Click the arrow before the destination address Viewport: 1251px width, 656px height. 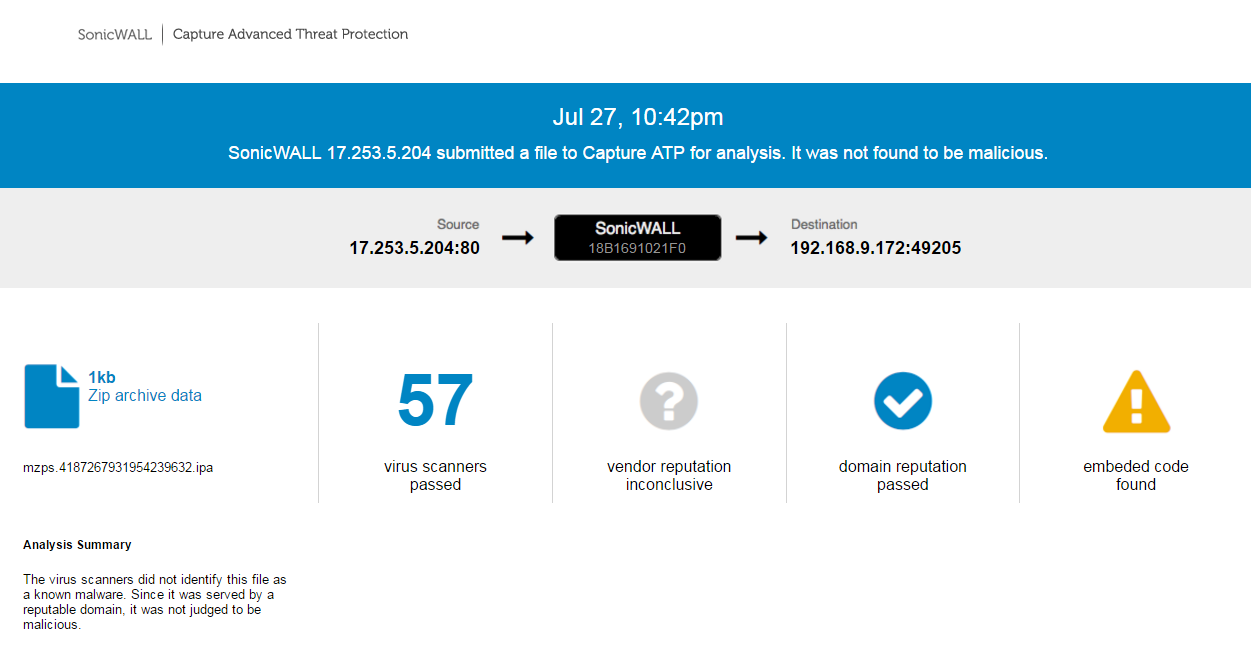coord(751,238)
